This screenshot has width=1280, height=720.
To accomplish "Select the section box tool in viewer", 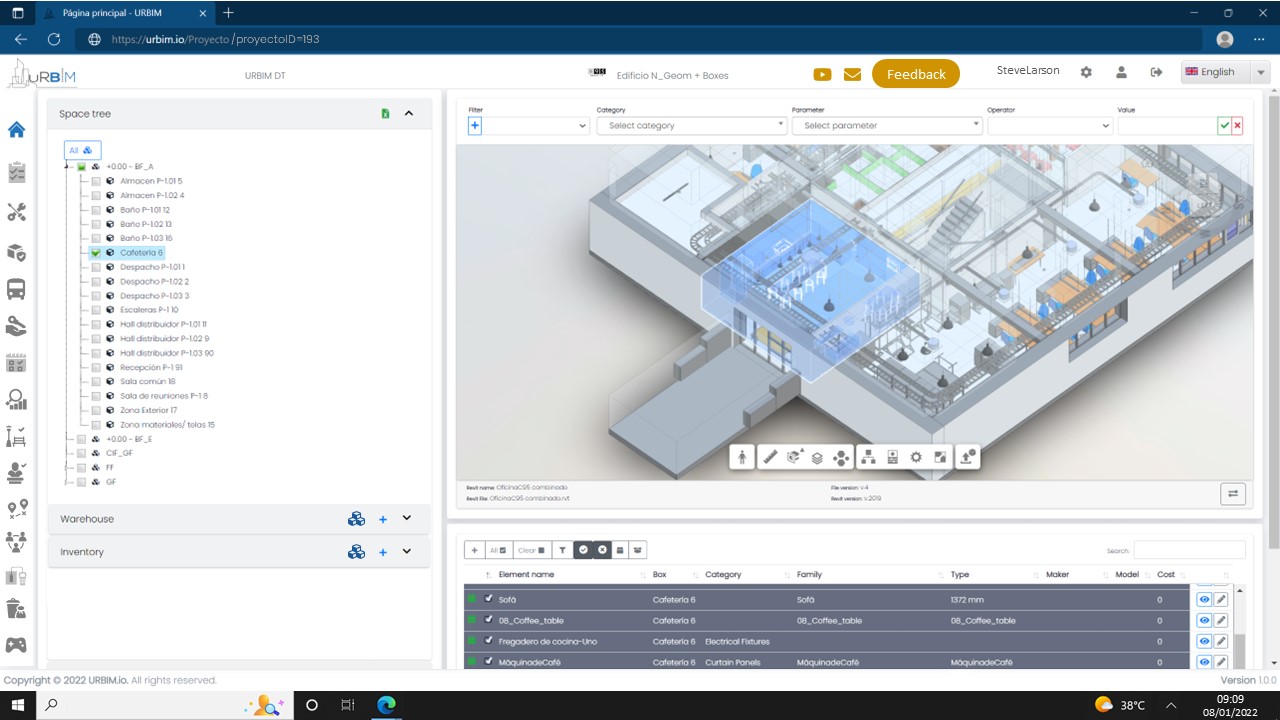I will click(795, 457).
